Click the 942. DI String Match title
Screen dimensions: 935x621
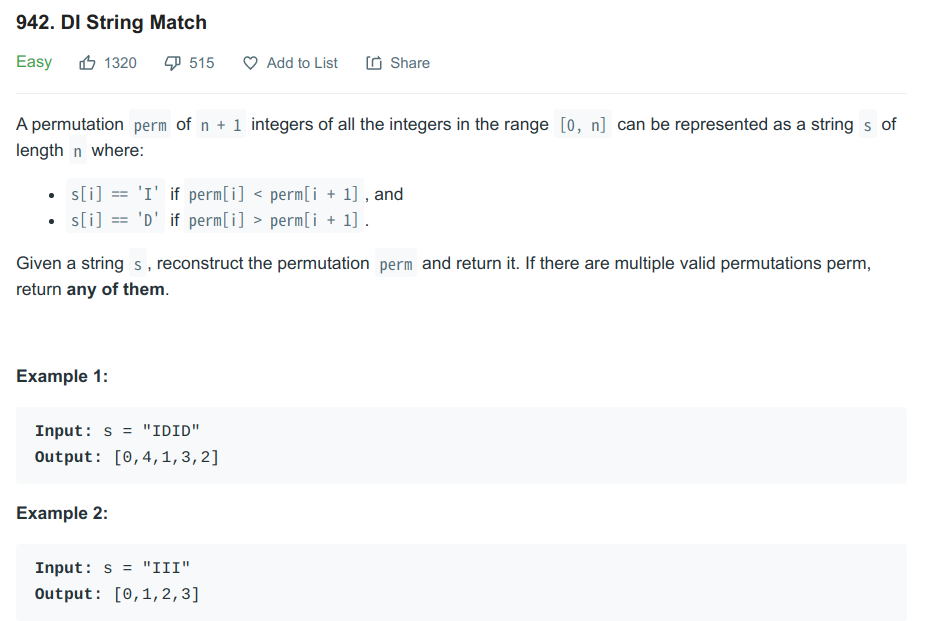[112, 22]
